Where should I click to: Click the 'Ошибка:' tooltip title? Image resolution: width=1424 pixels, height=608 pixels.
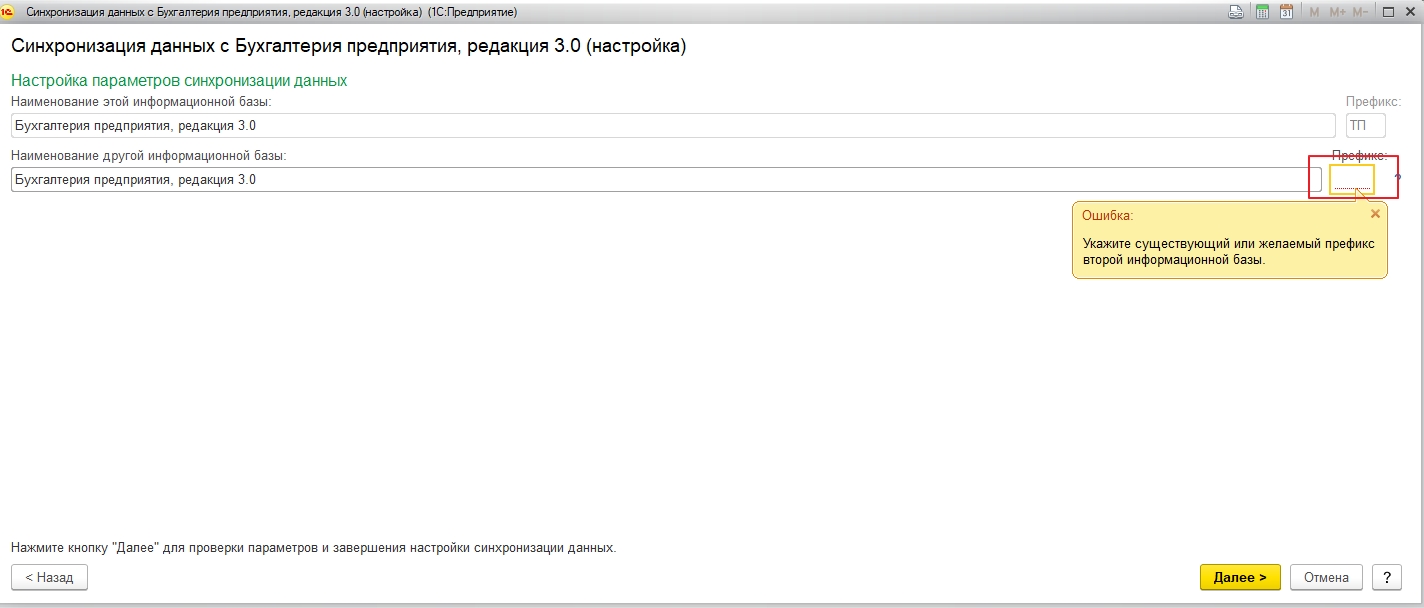click(x=1108, y=215)
